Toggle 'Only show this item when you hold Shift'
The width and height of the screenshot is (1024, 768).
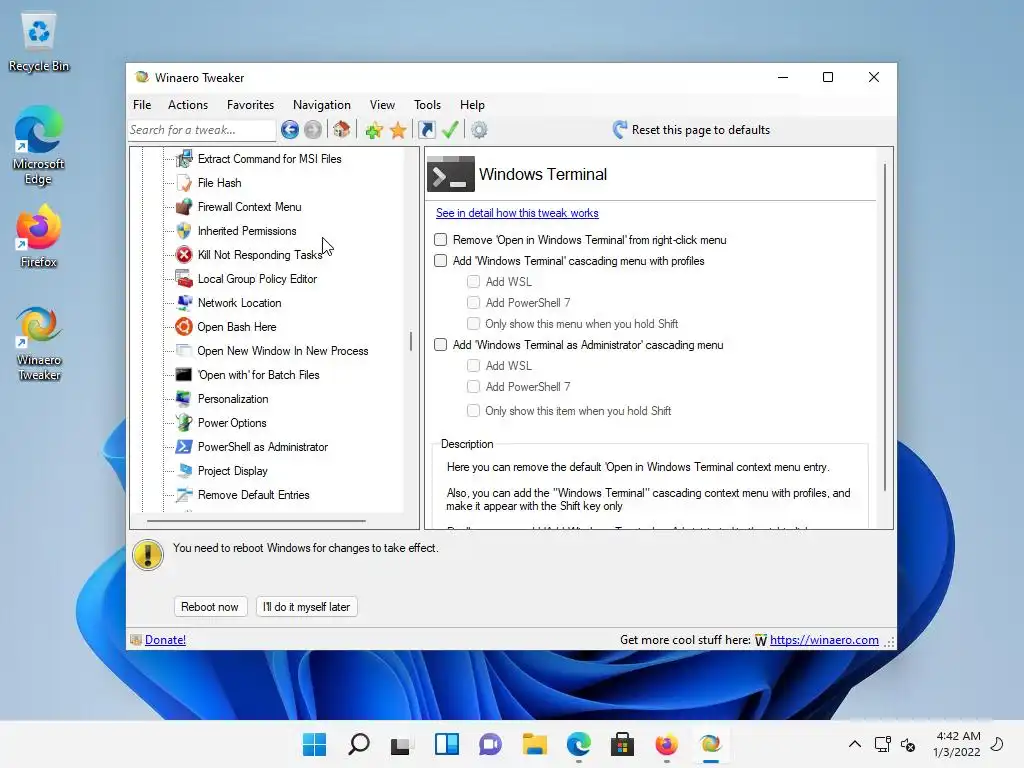tap(473, 411)
